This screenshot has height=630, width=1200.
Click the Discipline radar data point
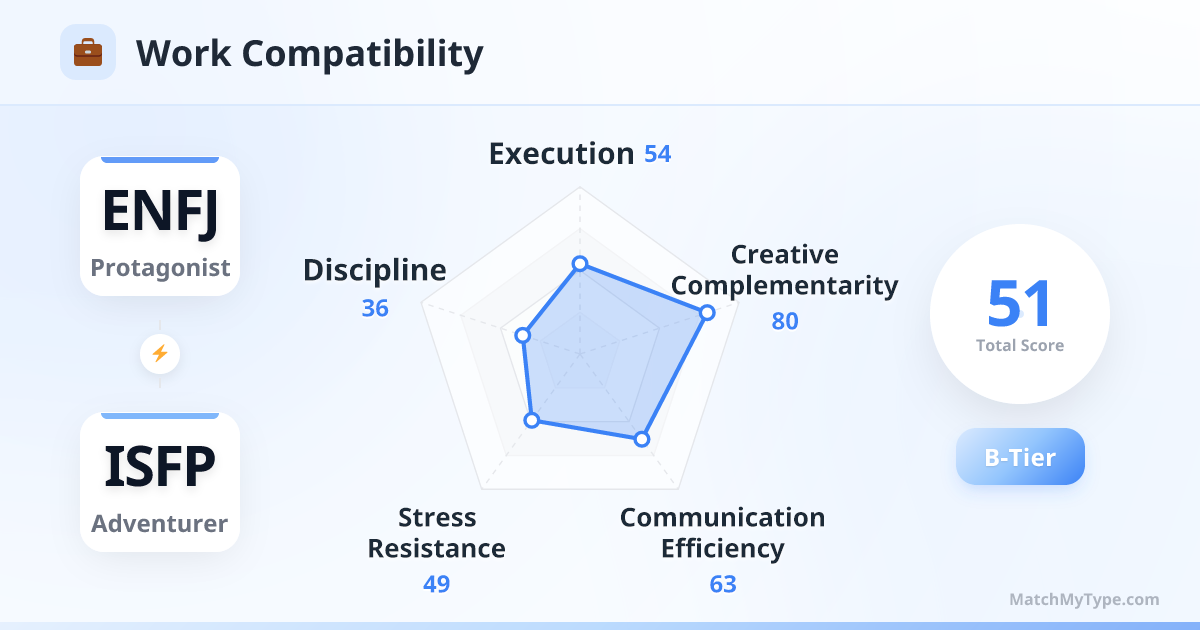click(x=521, y=335)
